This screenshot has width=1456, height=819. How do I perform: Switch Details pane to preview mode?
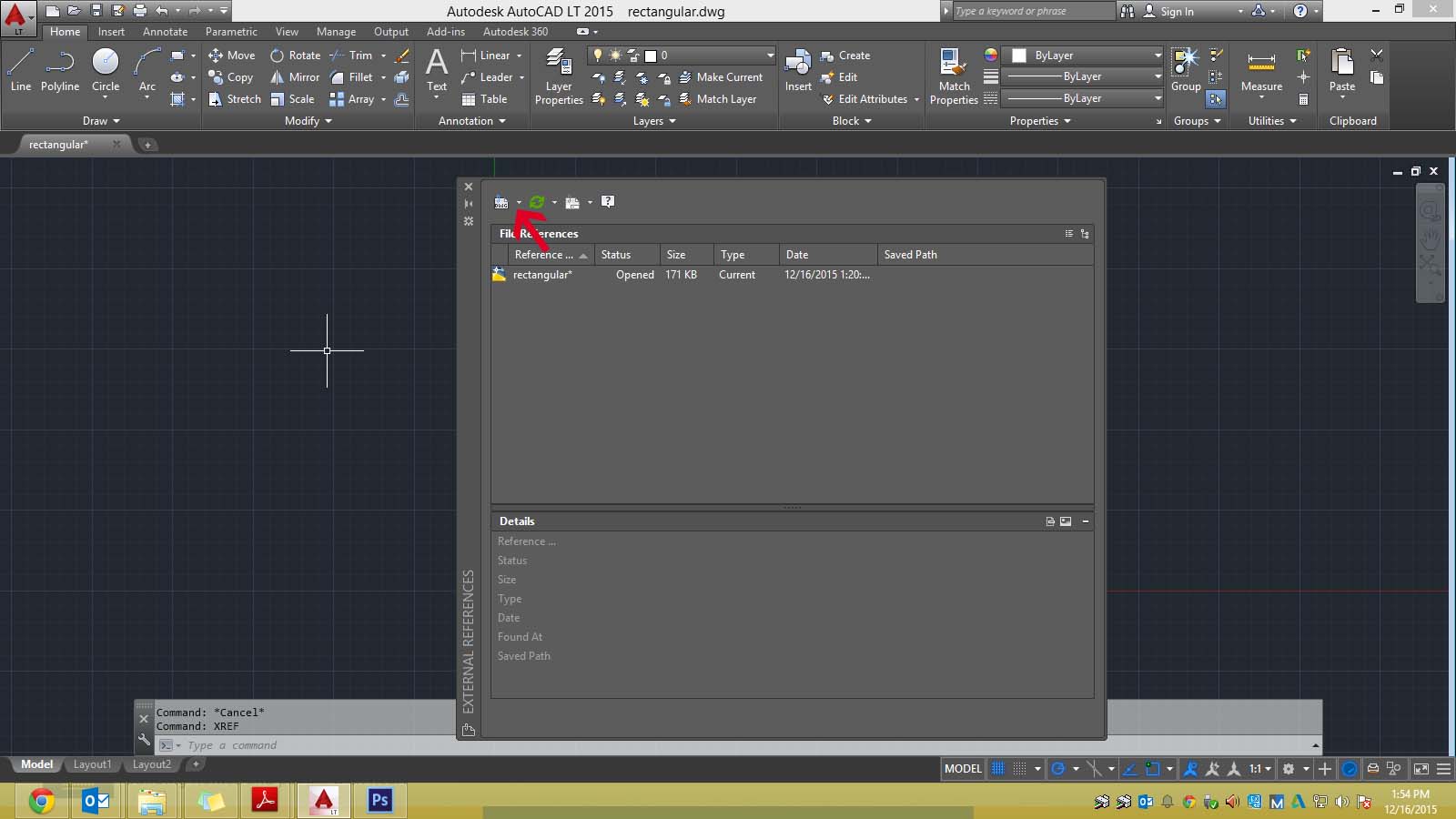tap(1066, 521)
